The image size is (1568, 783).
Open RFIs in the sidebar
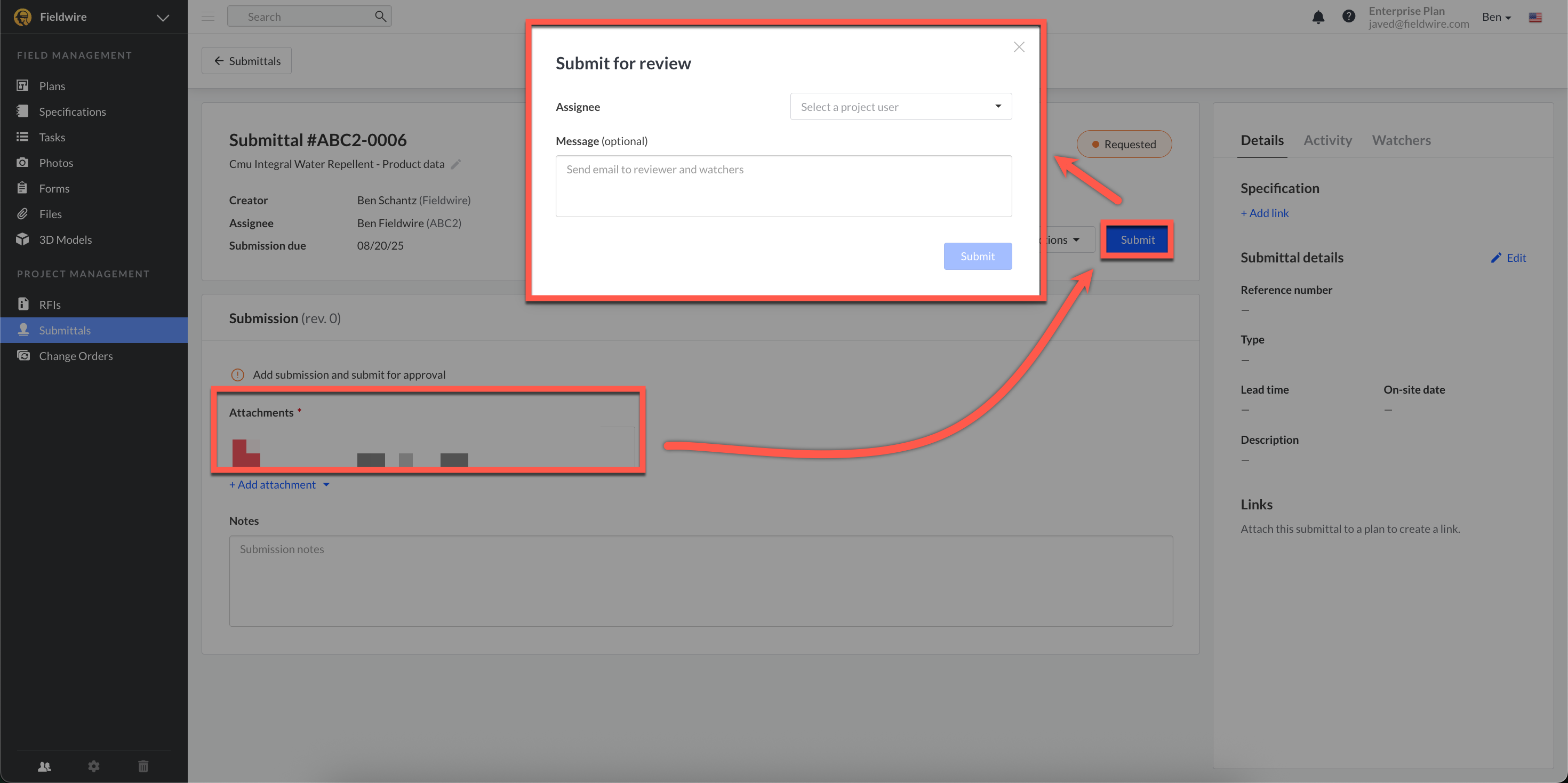pos(50,305)
